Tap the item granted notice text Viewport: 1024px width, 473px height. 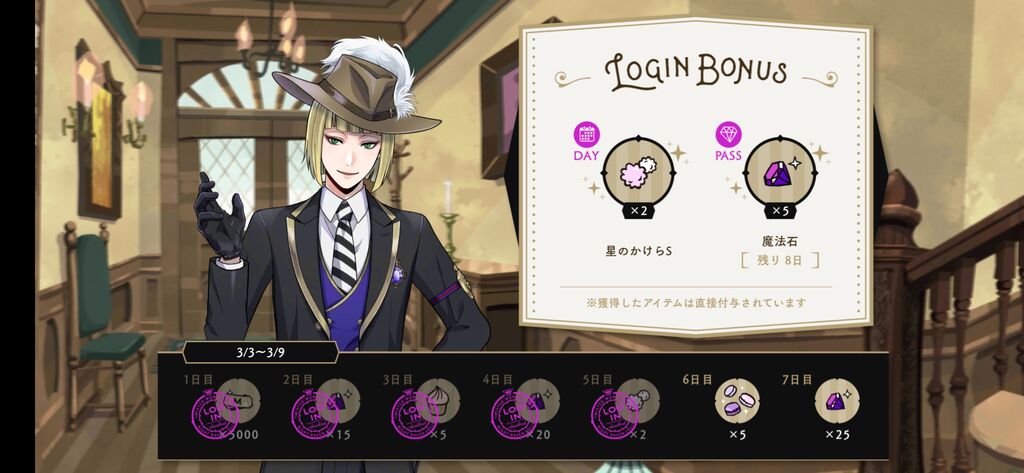tap(696, 303)
